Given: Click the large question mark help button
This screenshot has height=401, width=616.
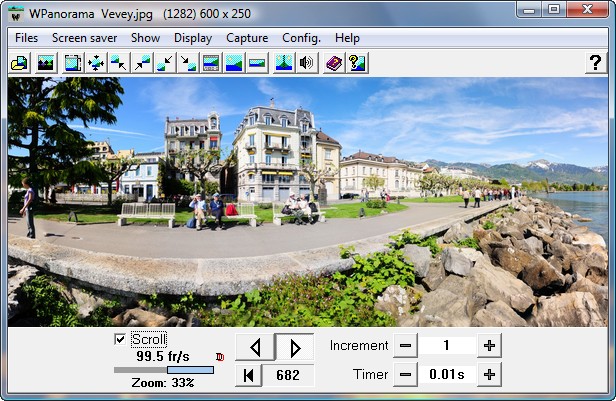Looking at the screenshot, I should [596, 63].
